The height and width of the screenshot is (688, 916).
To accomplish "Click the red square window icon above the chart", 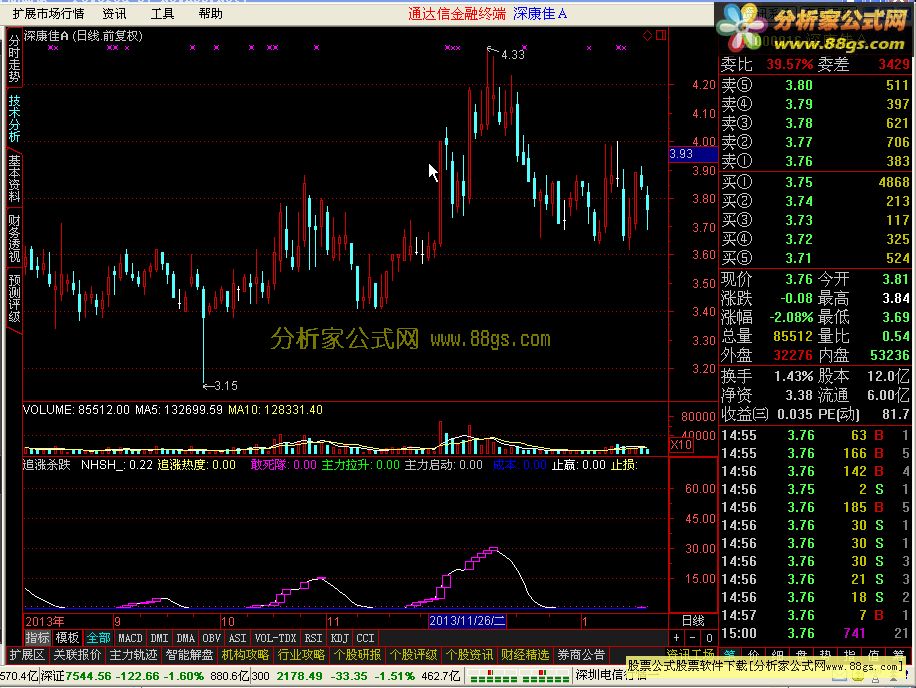I will tap(661, 36).
